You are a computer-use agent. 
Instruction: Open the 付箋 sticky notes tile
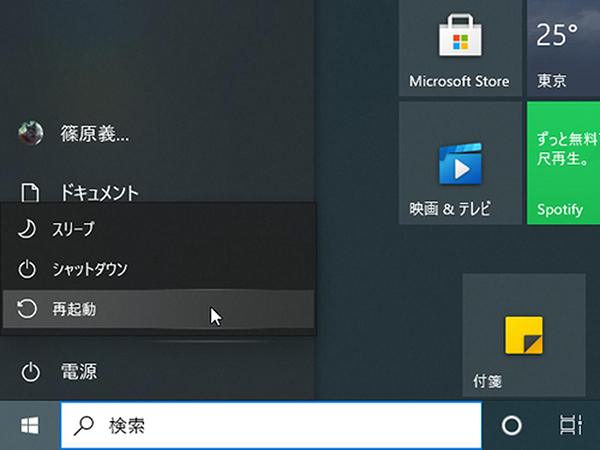(523, 335)
